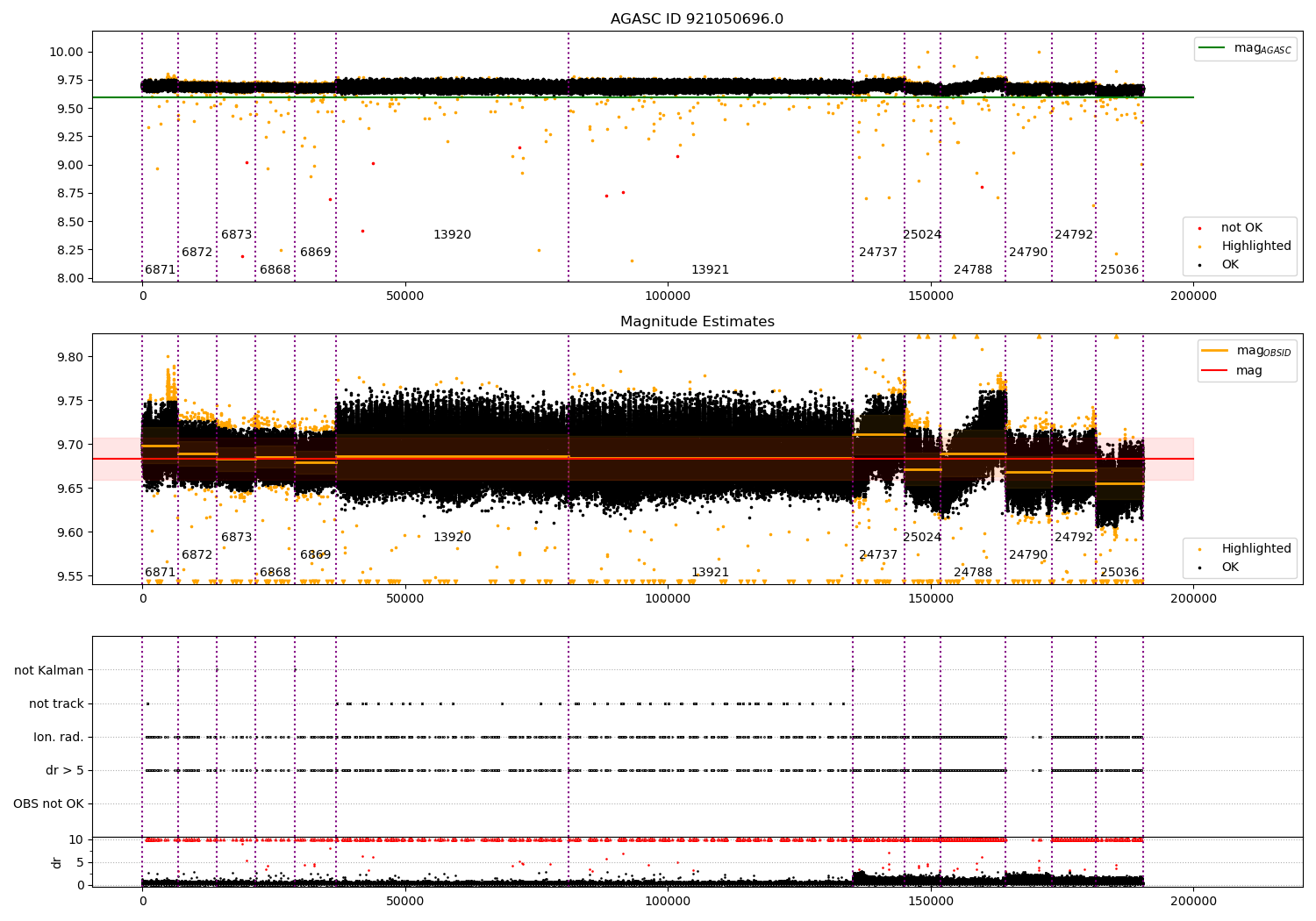Click the 9.60 y-axis tick label

click(x=69, y=532)
